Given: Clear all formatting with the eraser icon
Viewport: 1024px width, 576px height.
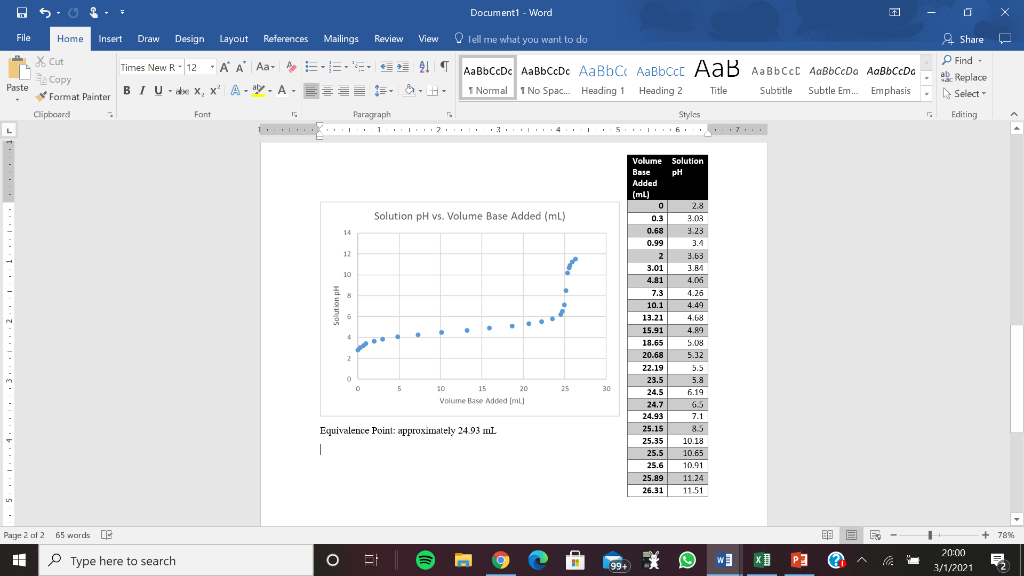Looking at the screenshot, I should click(x=291, y=67).
